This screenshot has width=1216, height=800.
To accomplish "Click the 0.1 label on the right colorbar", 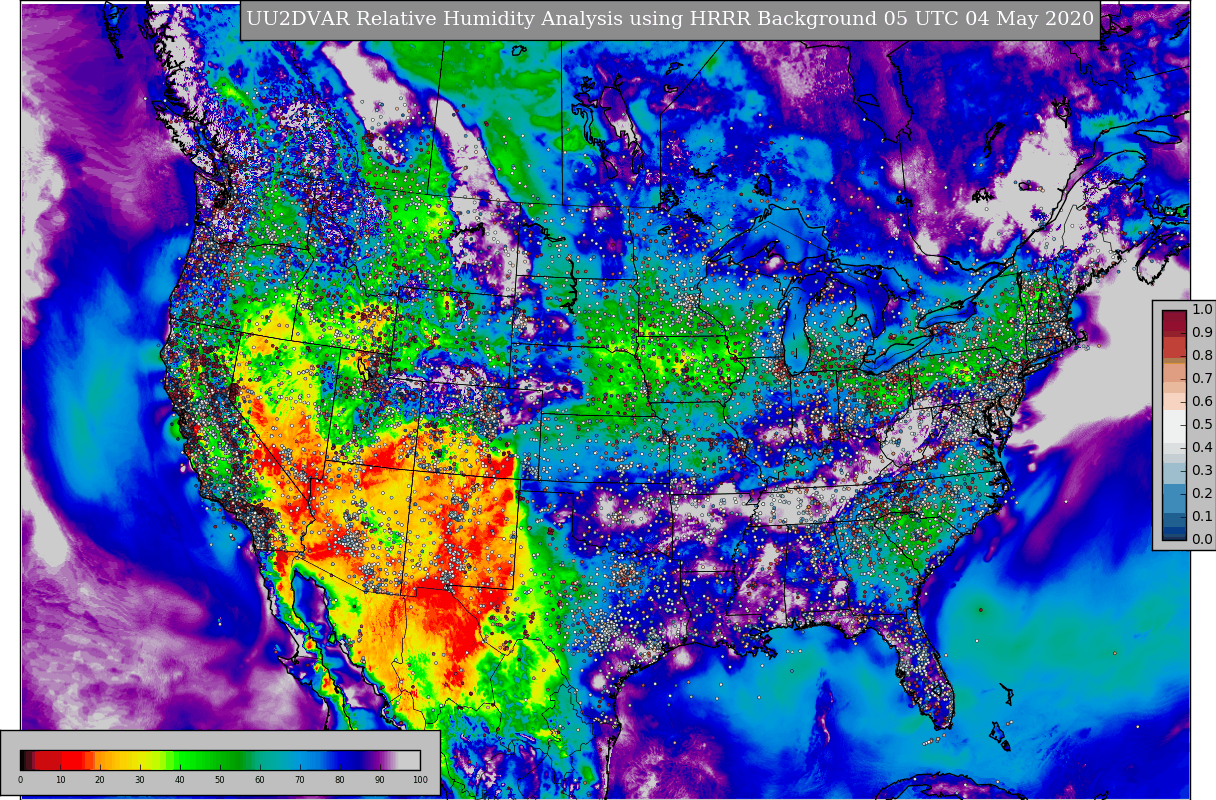I will pyautogui.click(x=1202, y=517).
